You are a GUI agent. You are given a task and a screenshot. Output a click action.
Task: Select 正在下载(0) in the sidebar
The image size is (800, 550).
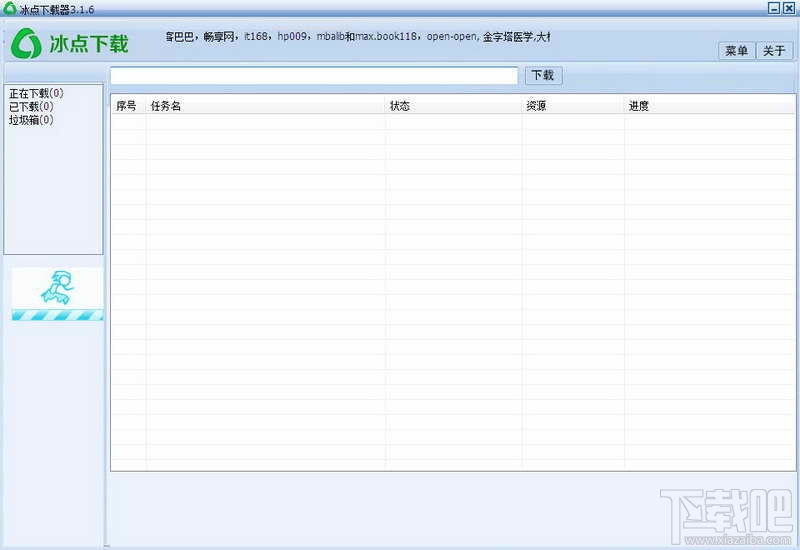click(36, 93)
